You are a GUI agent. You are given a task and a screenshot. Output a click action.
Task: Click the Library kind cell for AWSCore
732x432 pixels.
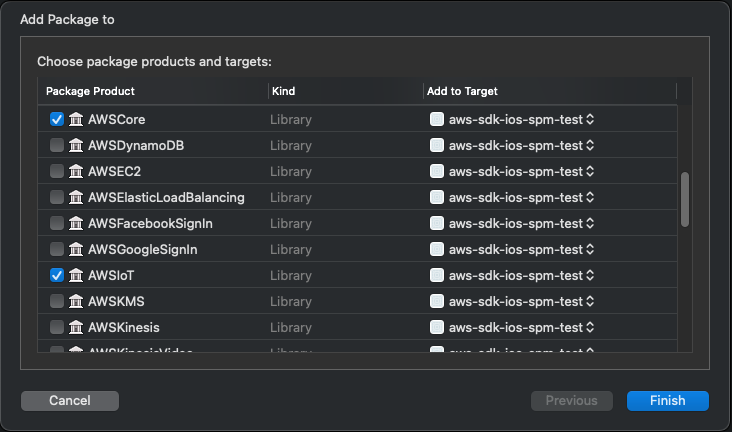point(291,120)
